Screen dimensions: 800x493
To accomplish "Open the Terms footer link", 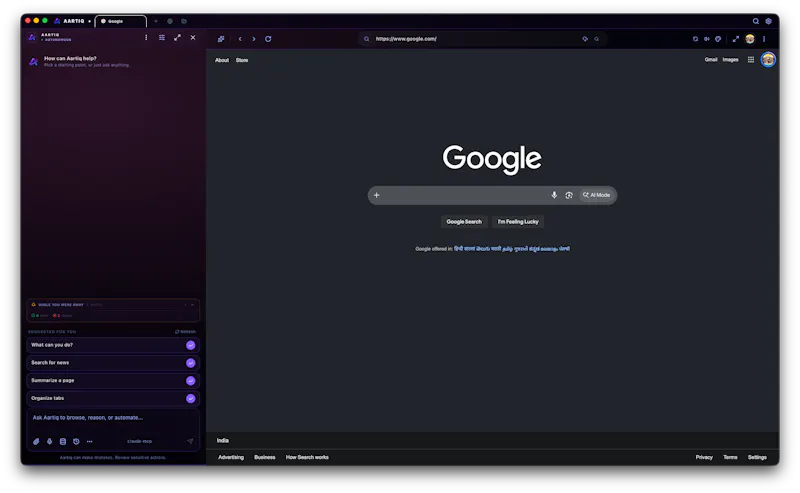I will 730,457.
